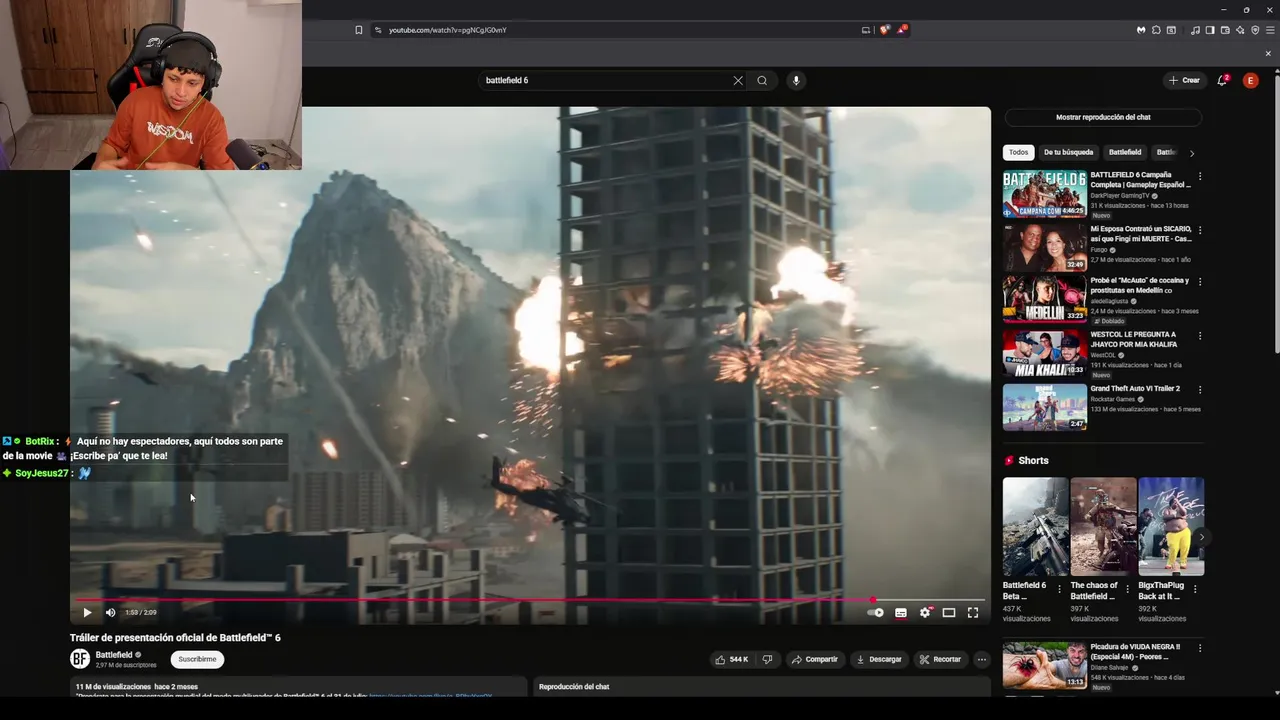Image resolution: width=1280 pixels, height=720 pixels.
Task: Clear the 'battlefield 6' search text
Action: (738, 80)
